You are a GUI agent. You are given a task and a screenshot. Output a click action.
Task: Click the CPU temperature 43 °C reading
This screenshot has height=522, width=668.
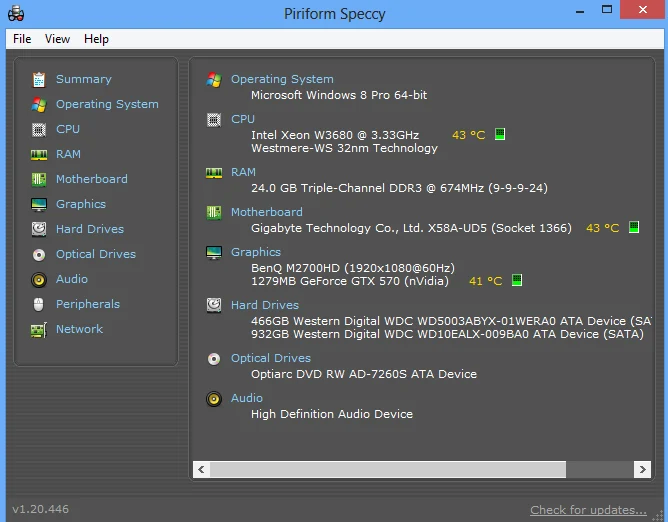pyautogui.click(x=469, y=135)
